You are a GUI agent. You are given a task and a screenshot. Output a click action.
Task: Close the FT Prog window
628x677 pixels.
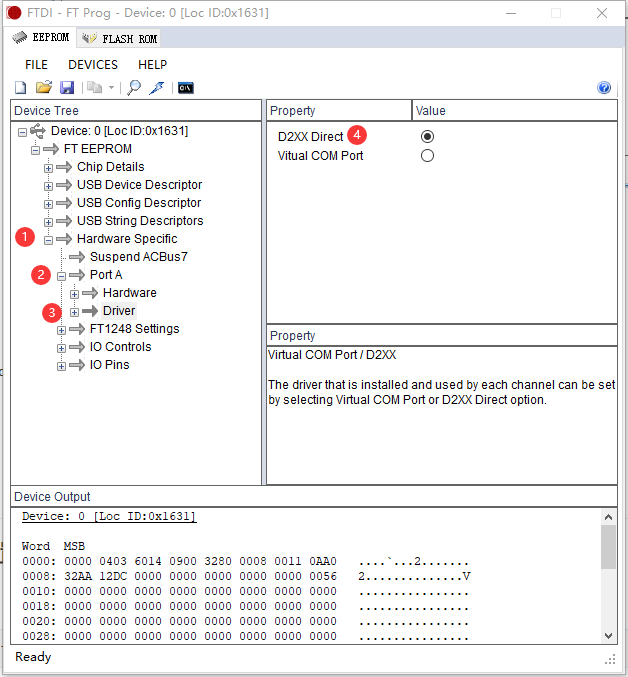602,13
